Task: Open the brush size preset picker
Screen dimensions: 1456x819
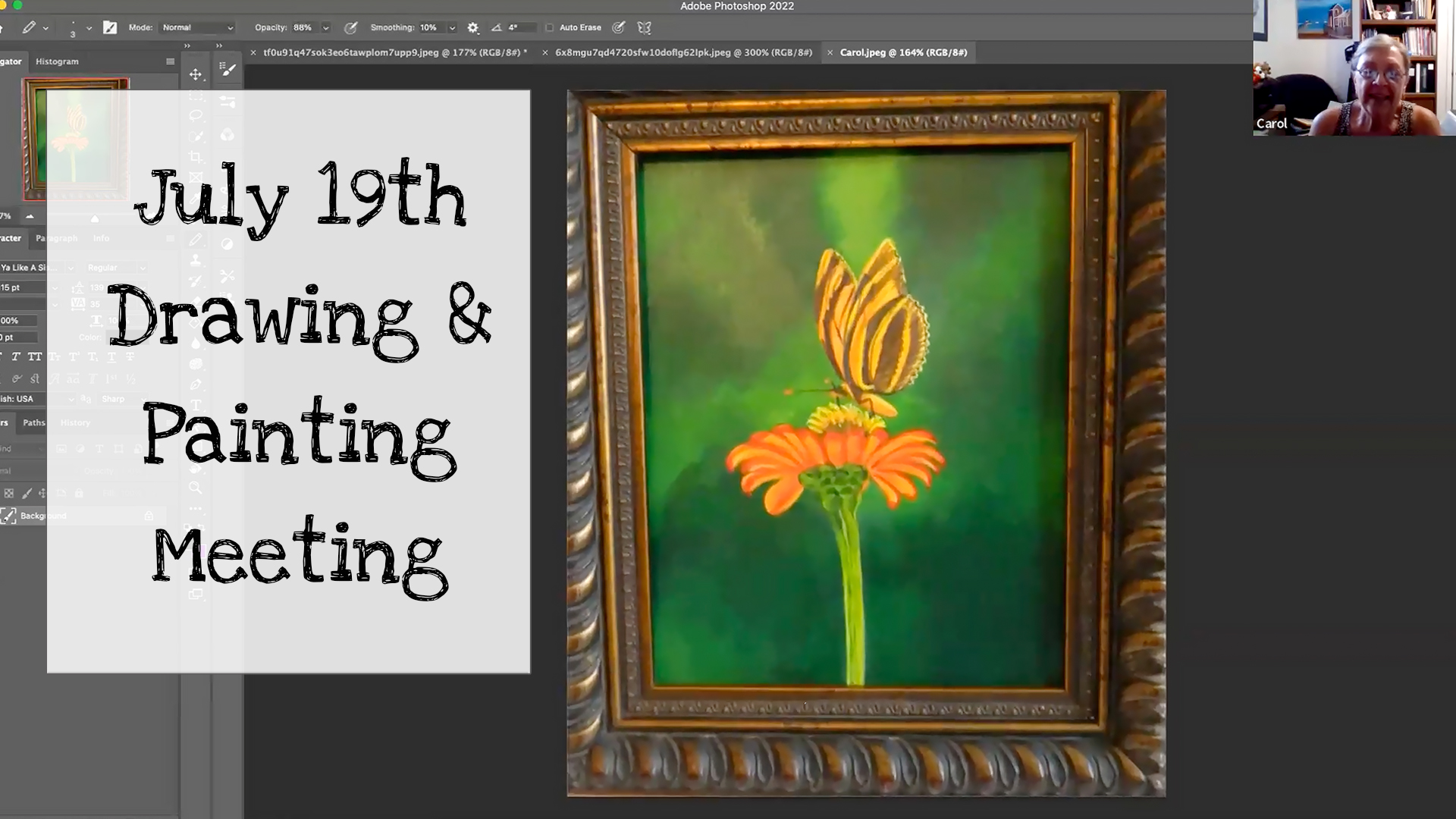Action: pyautogui.click(x=73, y=29)
